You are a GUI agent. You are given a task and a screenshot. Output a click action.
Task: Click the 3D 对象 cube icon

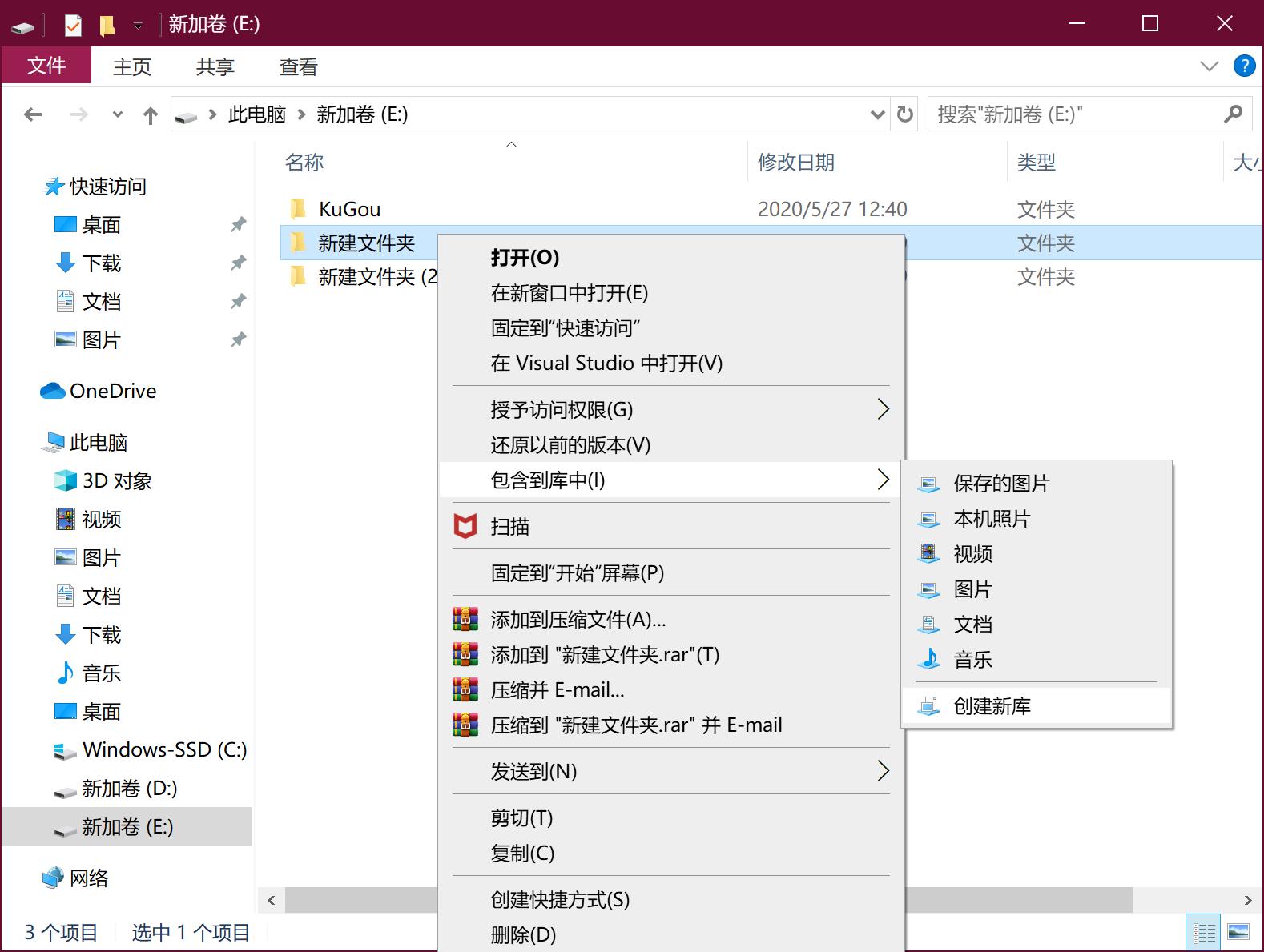66,480
